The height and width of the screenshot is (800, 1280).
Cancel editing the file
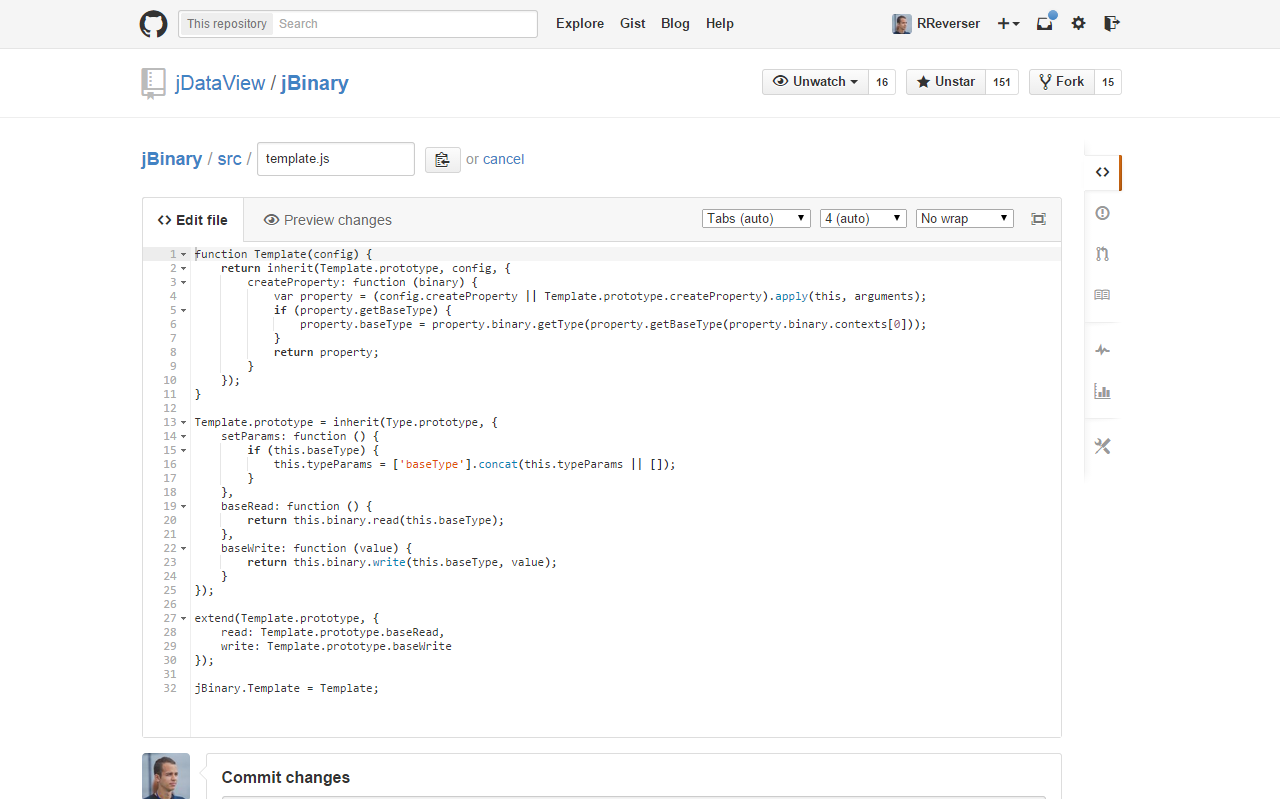[504, 159]
